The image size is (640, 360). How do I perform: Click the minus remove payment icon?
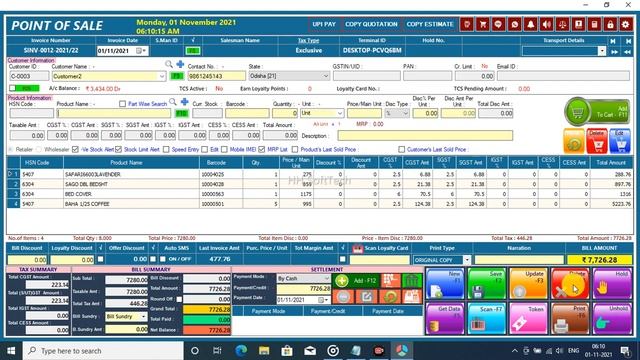tap(343, 297)
